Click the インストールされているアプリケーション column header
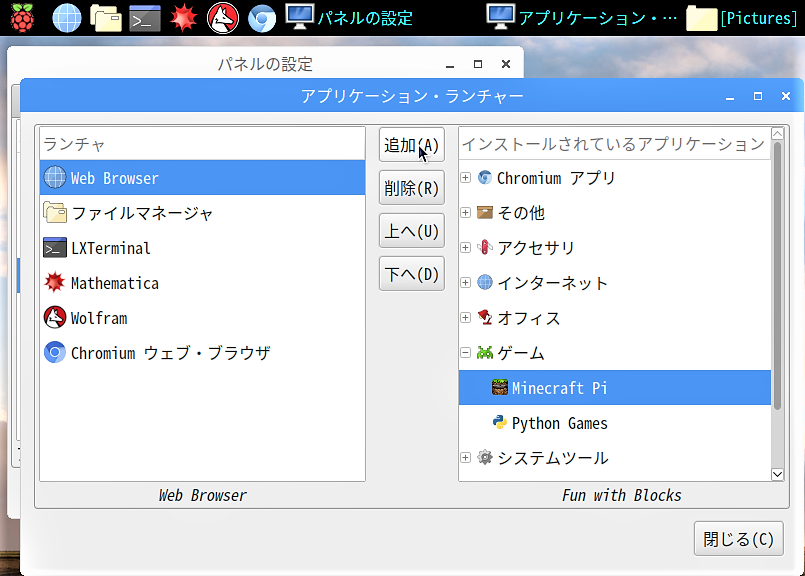Screen dimensions: 805x576 click(615, 144)
